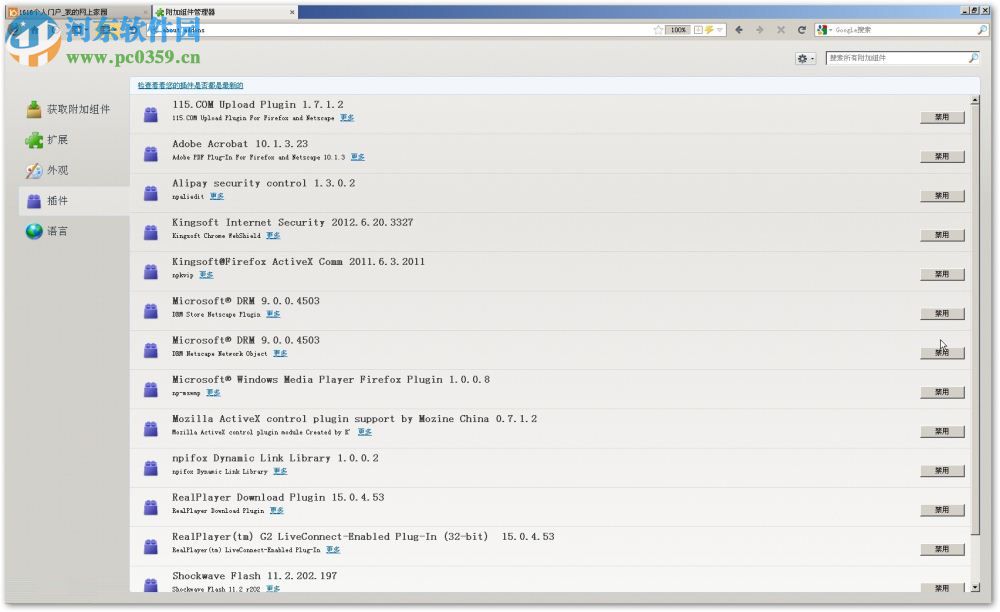Open 更多 link for DRM Store Netscape Plugin
Viewport: 1000px width, 612px height.
[x=273, y=314]
